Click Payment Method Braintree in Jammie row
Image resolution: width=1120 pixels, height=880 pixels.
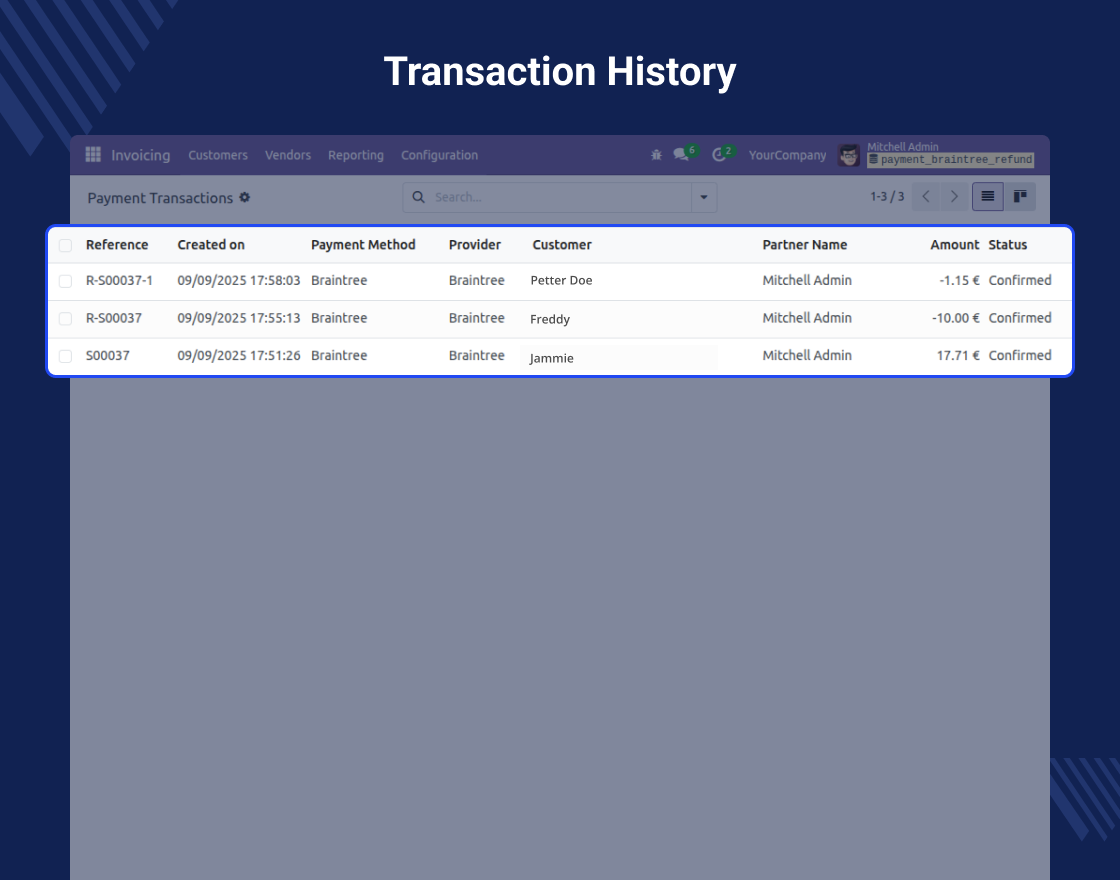pyautogui.click(x=339, y=355)
